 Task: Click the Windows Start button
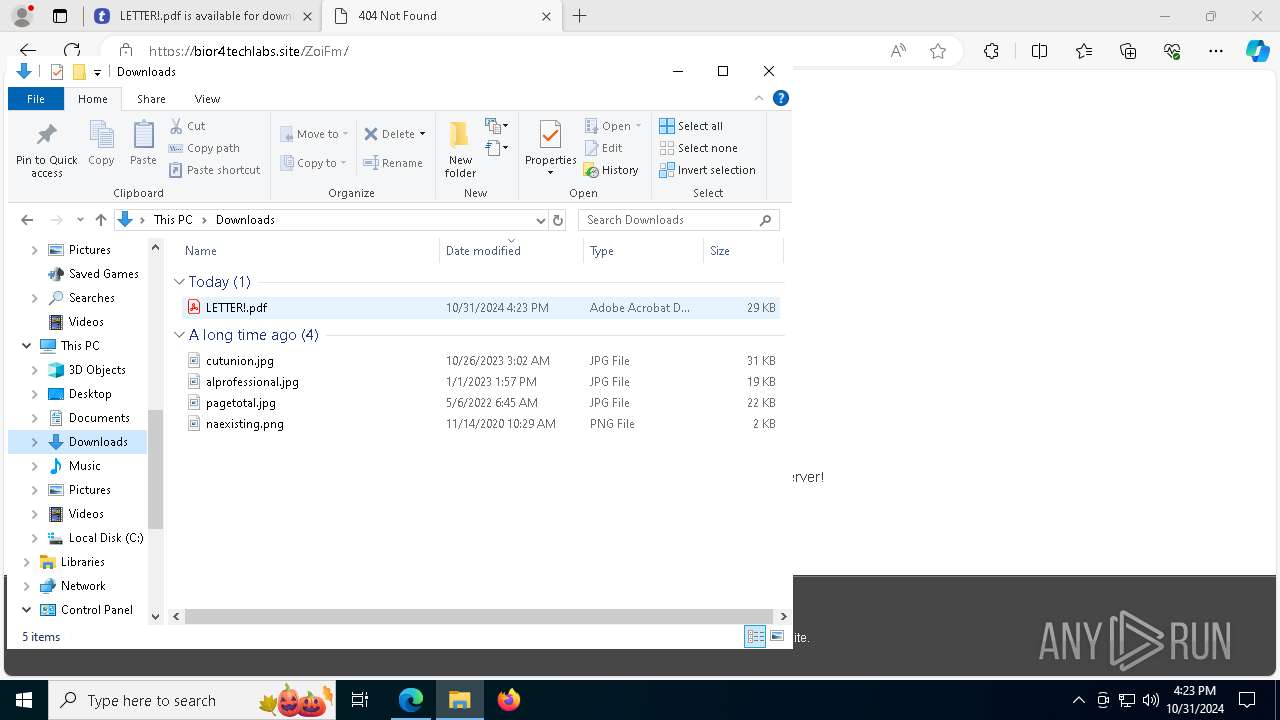[x=24, y=700]
